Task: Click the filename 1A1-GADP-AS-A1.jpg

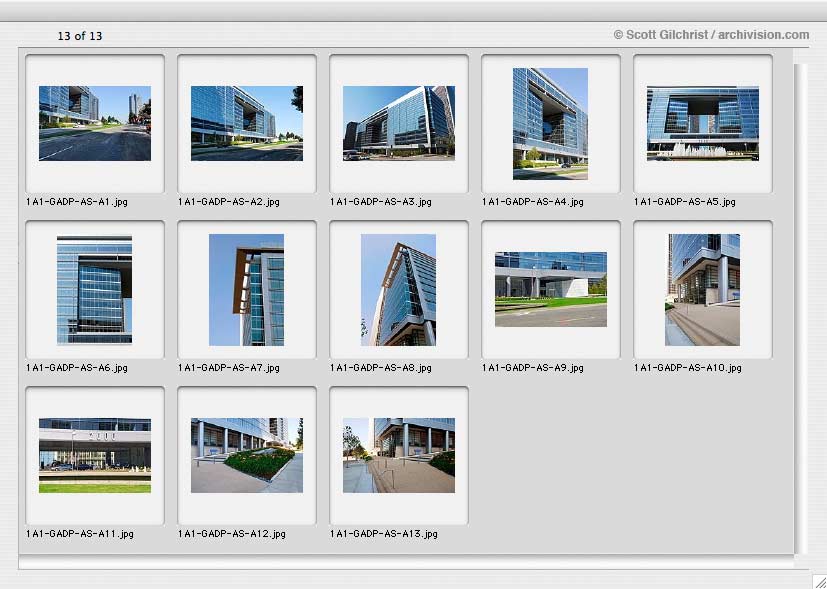Action: (77, 201)
